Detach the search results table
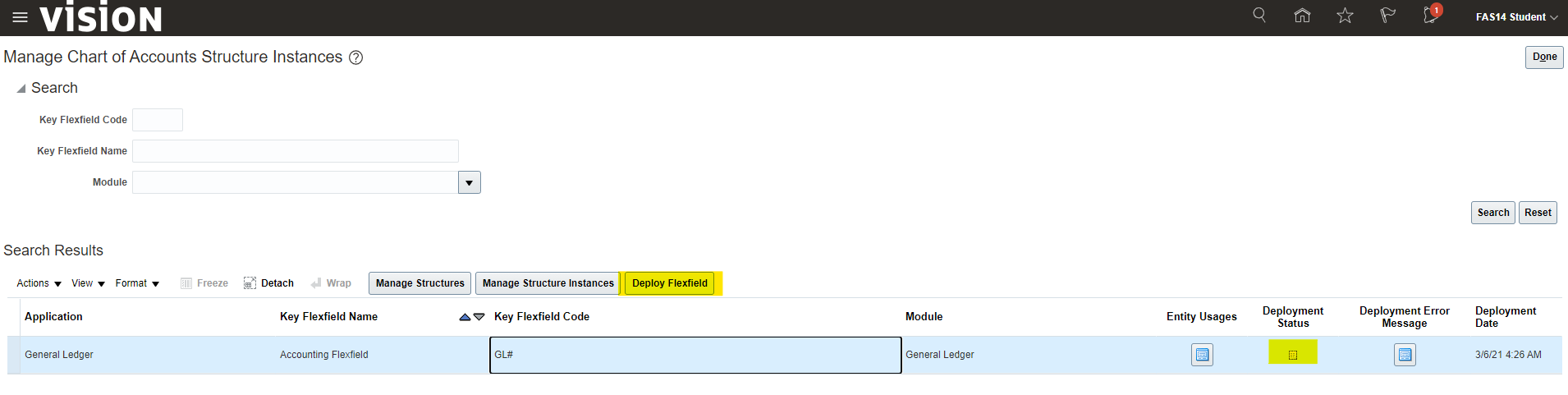Image resolution: width=1568 pixels, height=395 pixels. point(269,283)
